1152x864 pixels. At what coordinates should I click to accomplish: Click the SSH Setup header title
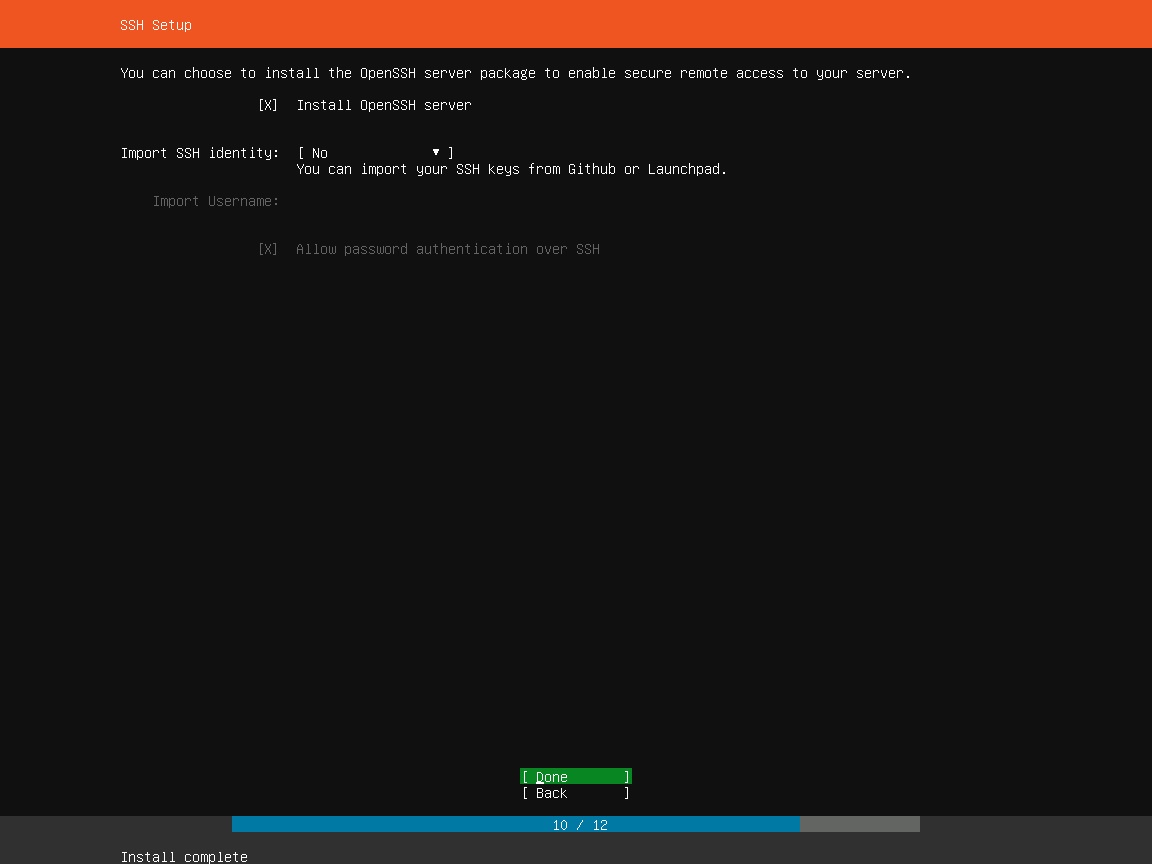(x=156, y=25)
